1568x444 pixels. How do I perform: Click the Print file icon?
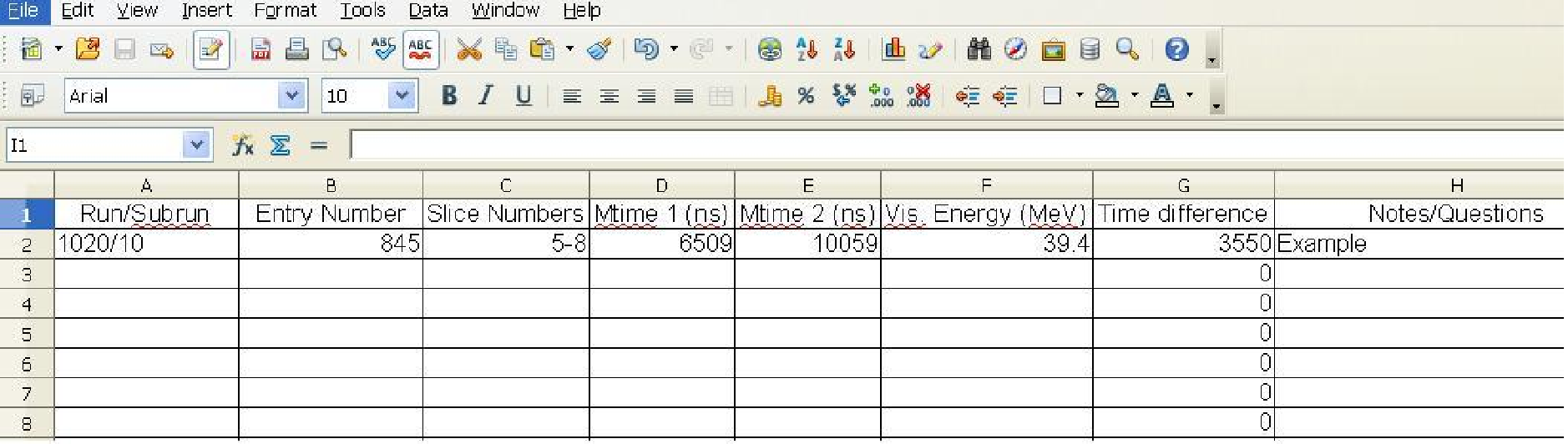click(296, 50)
